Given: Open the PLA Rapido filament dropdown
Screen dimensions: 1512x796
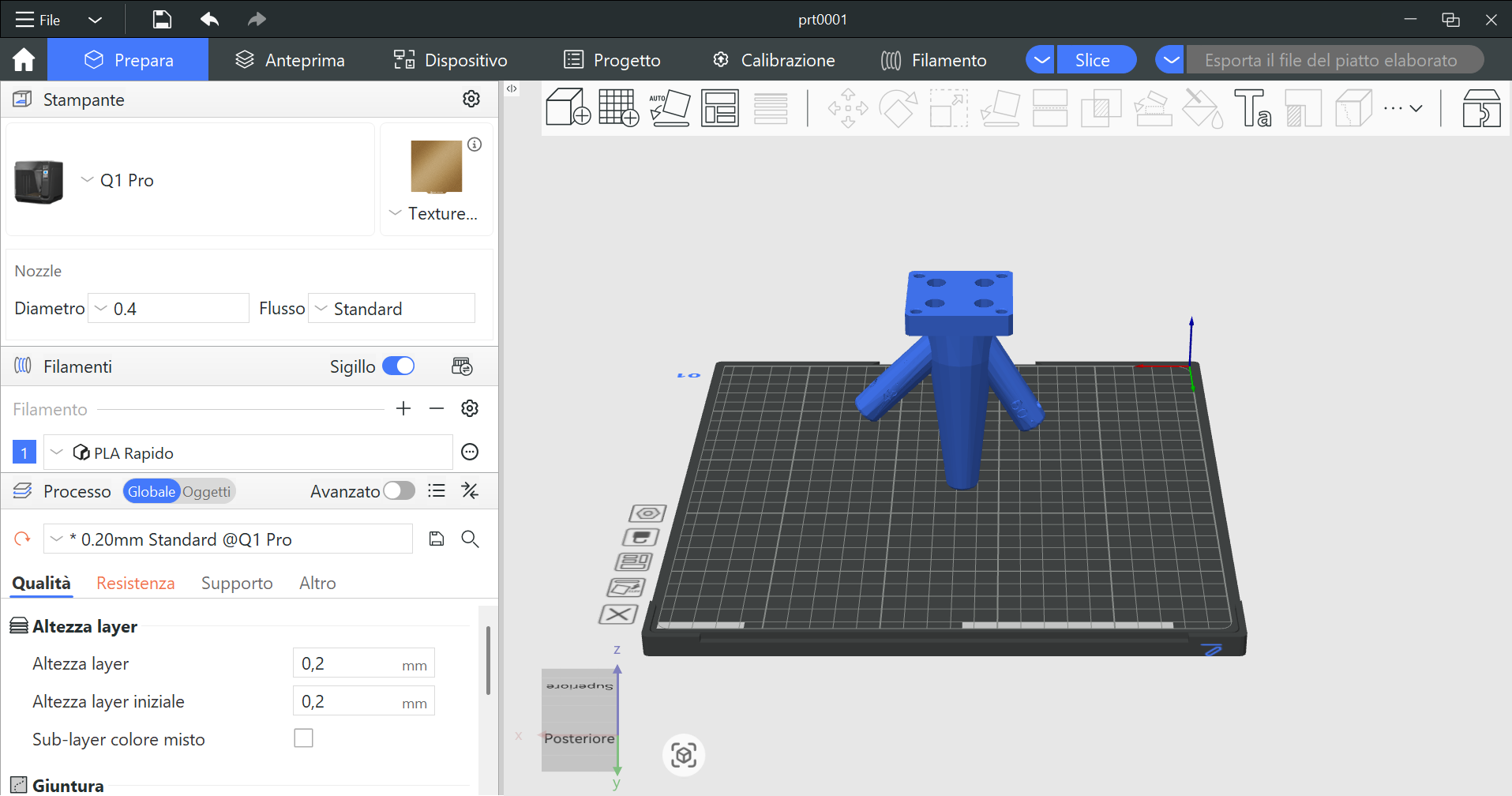Looking at the screenshot, I should click(x=56, y=452).
